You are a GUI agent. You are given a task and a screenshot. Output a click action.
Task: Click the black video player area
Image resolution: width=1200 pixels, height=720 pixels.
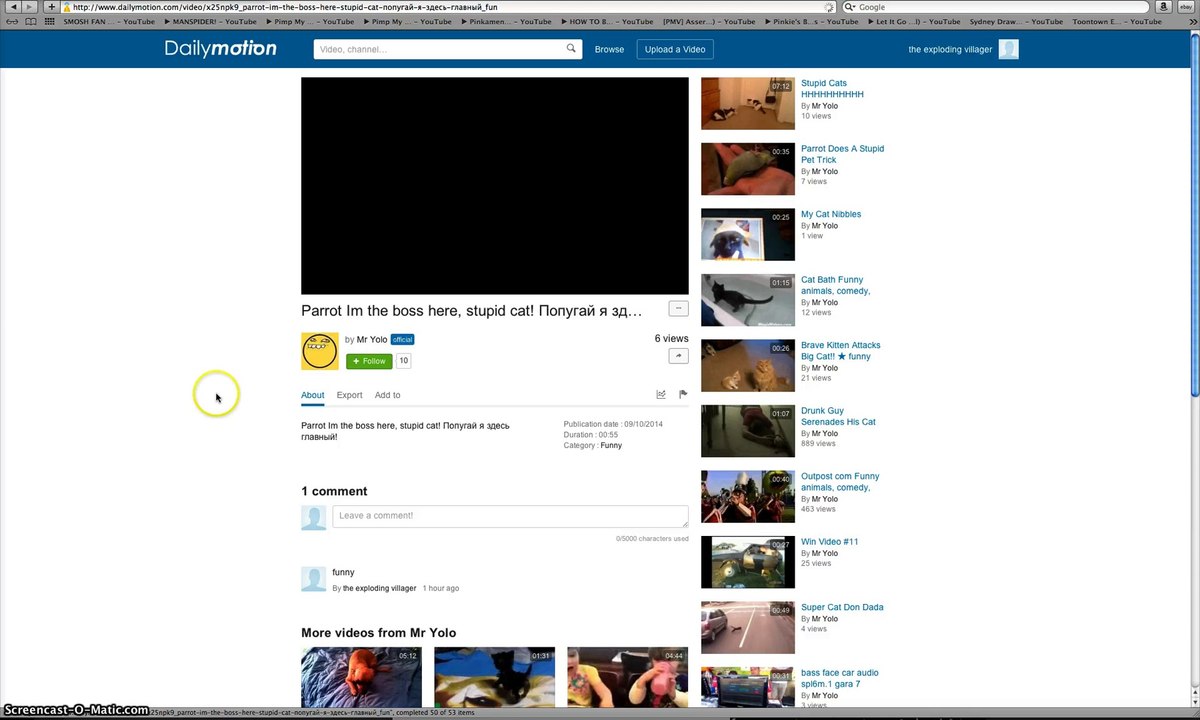[x=495, y=186]
